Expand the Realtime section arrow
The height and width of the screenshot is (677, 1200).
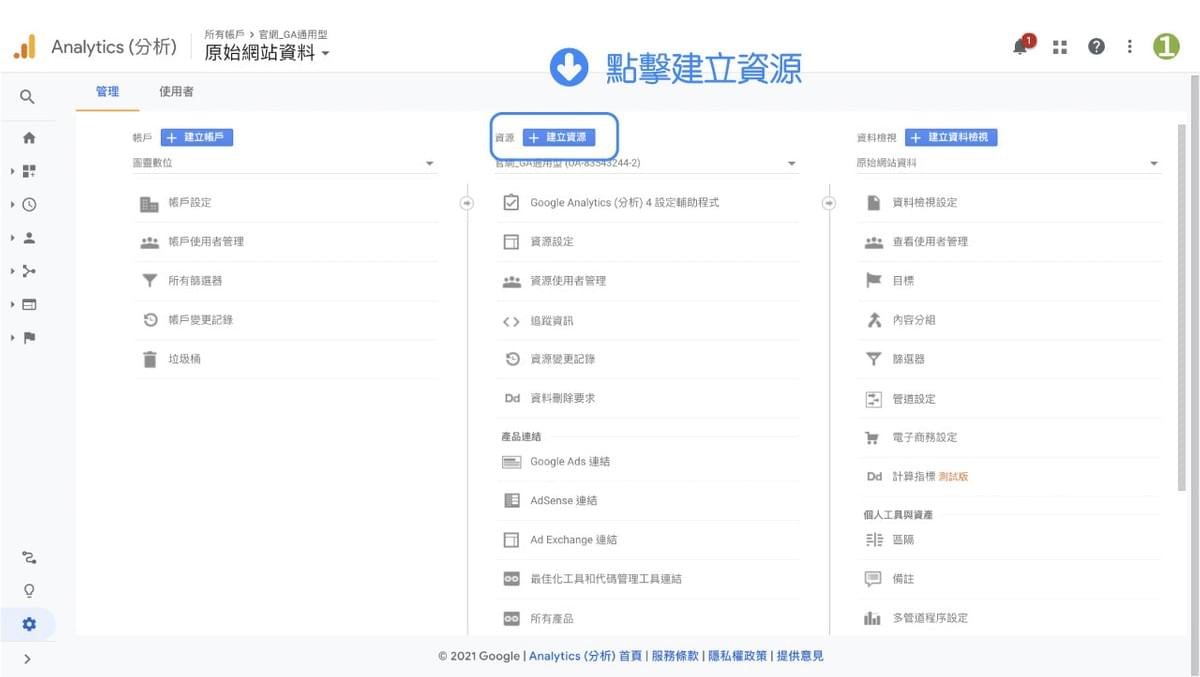[x=13, y=204]
